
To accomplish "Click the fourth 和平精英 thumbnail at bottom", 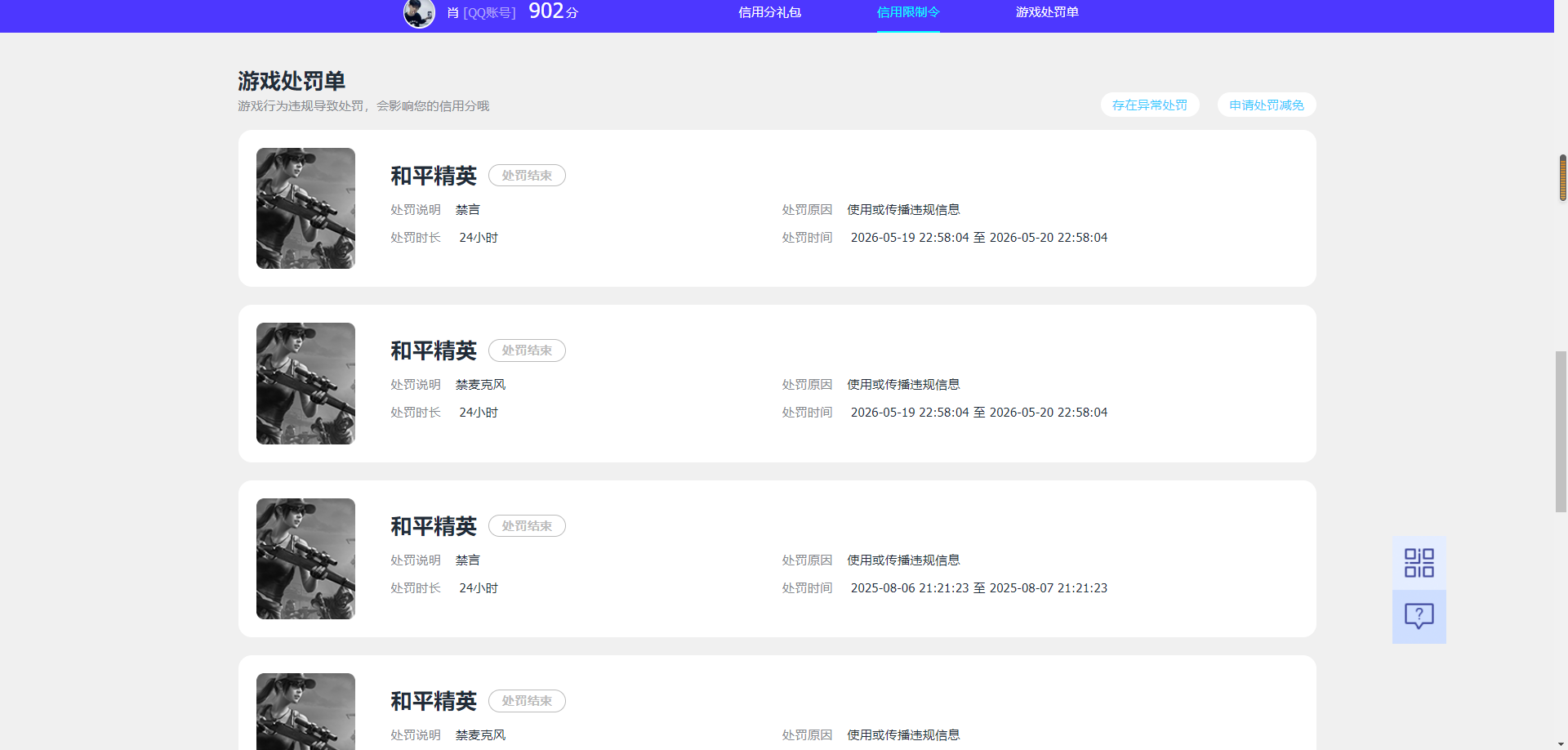I will tap(305, 712).
